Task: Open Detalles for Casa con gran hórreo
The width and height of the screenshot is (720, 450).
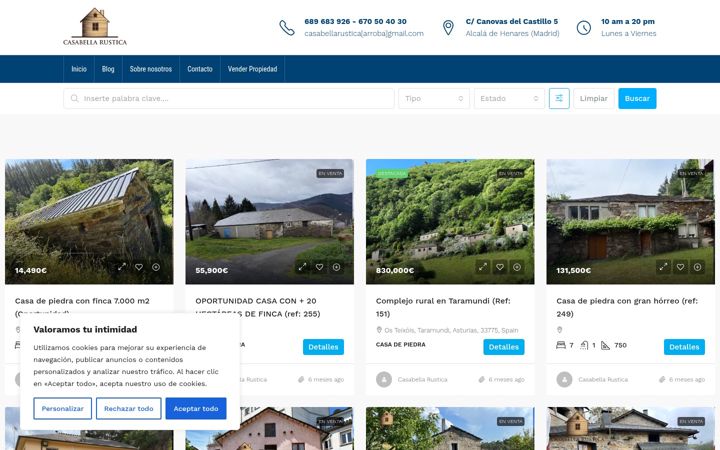Action: pyautogui.click(x=684, y=347)
